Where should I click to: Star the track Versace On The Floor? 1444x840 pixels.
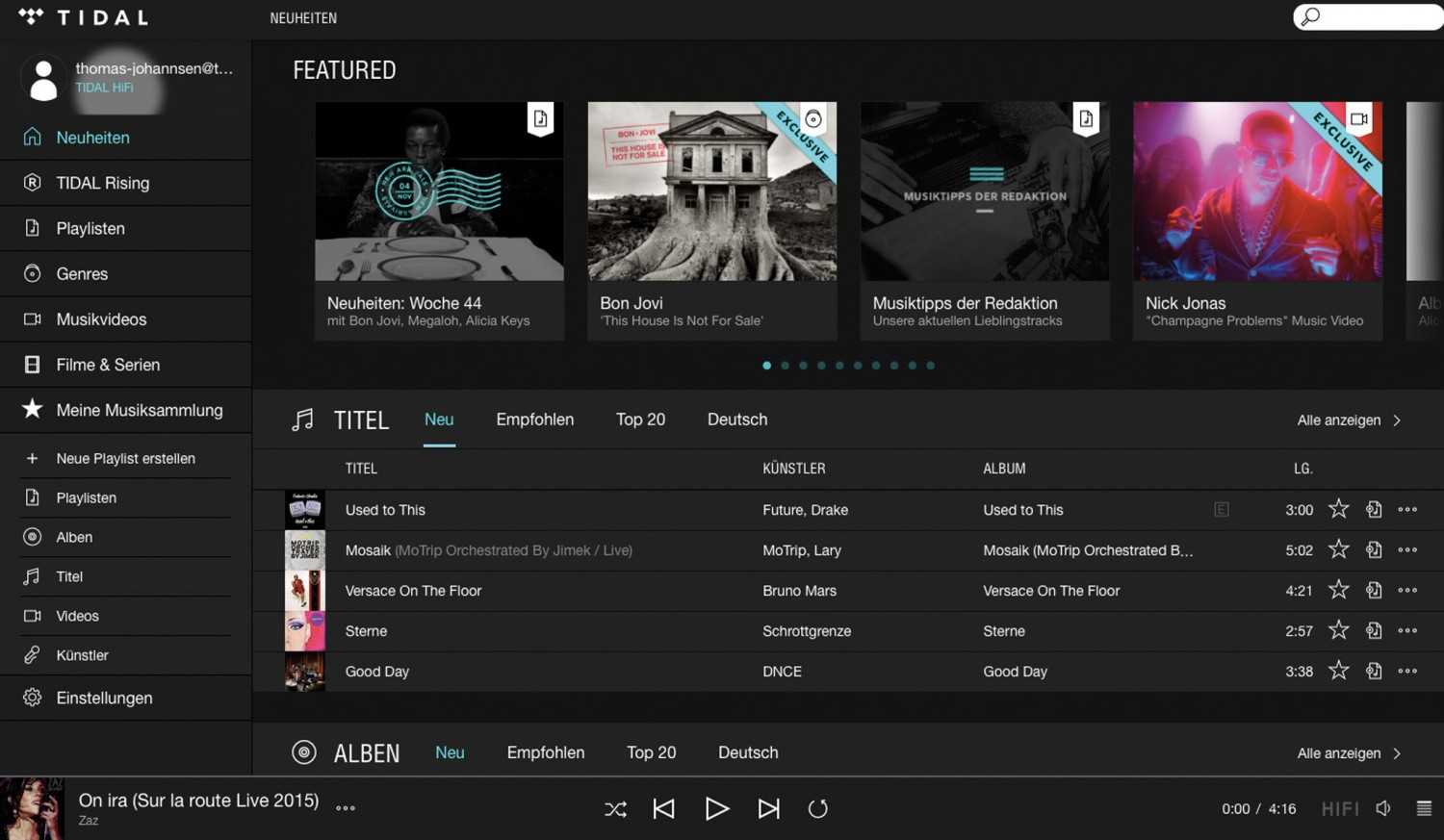[1338, 590]
